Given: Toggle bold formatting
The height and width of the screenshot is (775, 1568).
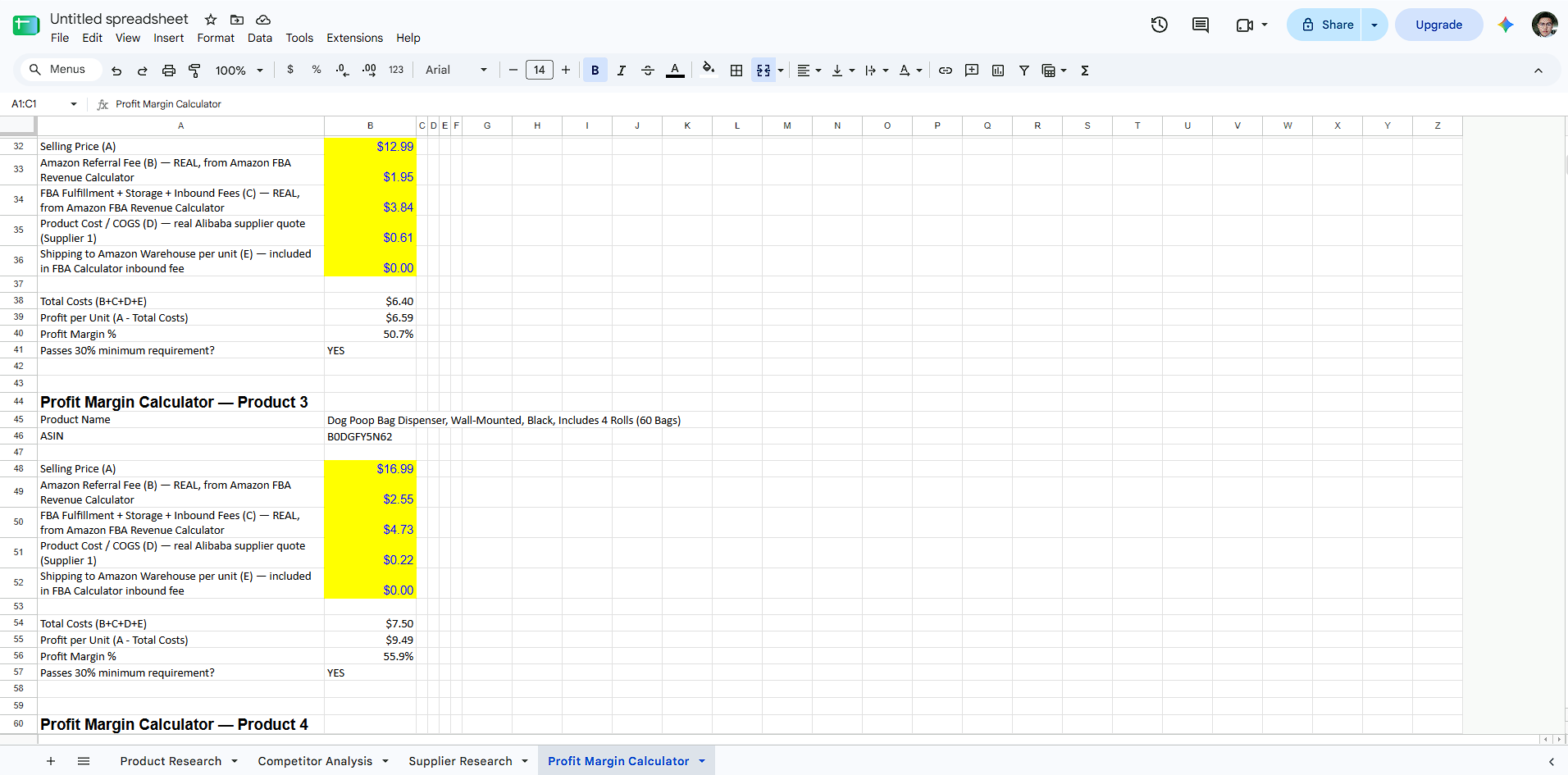Looking at the screenshot, I should pos(595,71).
